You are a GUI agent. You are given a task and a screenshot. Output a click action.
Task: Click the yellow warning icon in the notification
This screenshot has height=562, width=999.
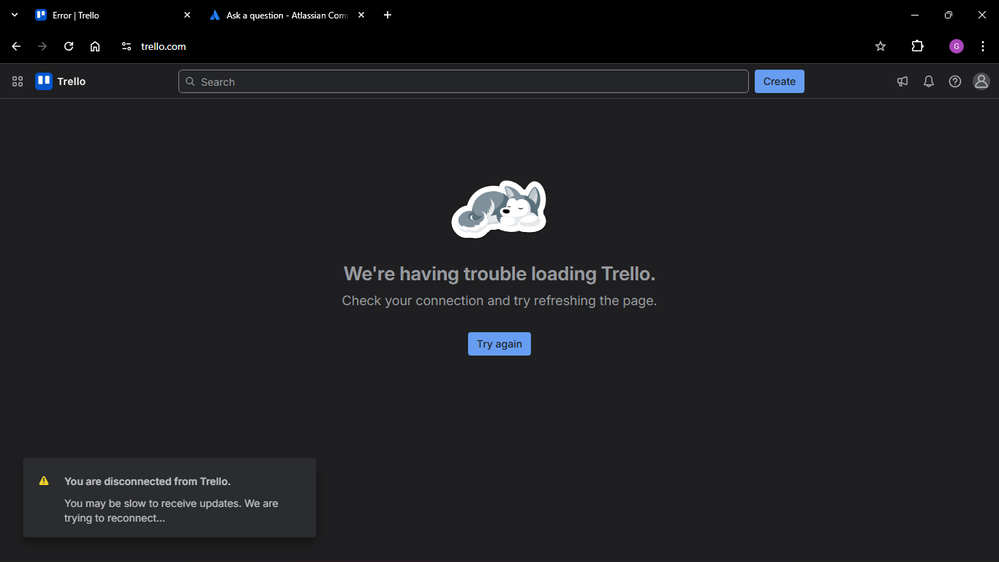pyautogui.click(x=44, y=481)
